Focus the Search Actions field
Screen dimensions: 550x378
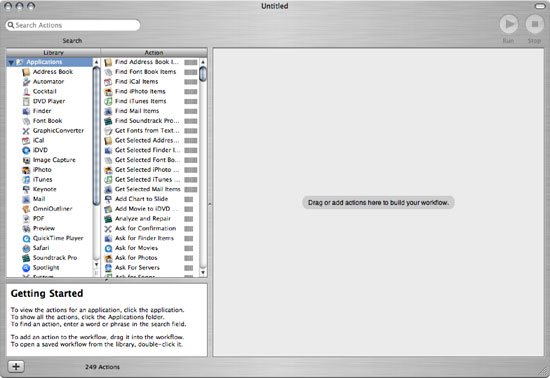coord(73,25)
